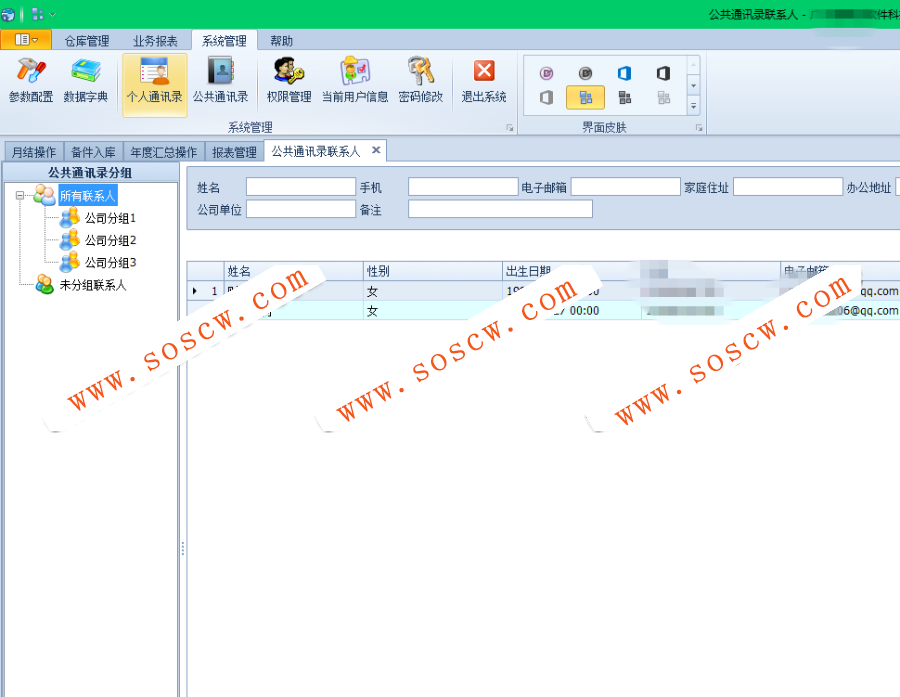Switch to 业务报表 ribbon tab

pyautogui.click(x=155, y=41)
